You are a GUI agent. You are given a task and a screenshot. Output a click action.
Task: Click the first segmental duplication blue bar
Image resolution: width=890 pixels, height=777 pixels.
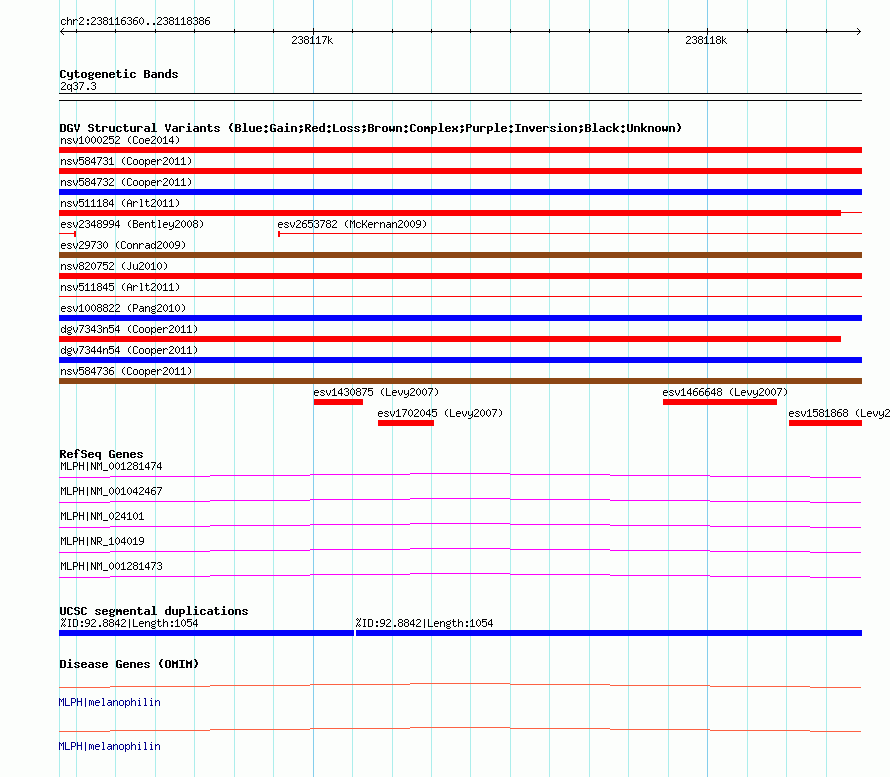(x=207, y=633)
